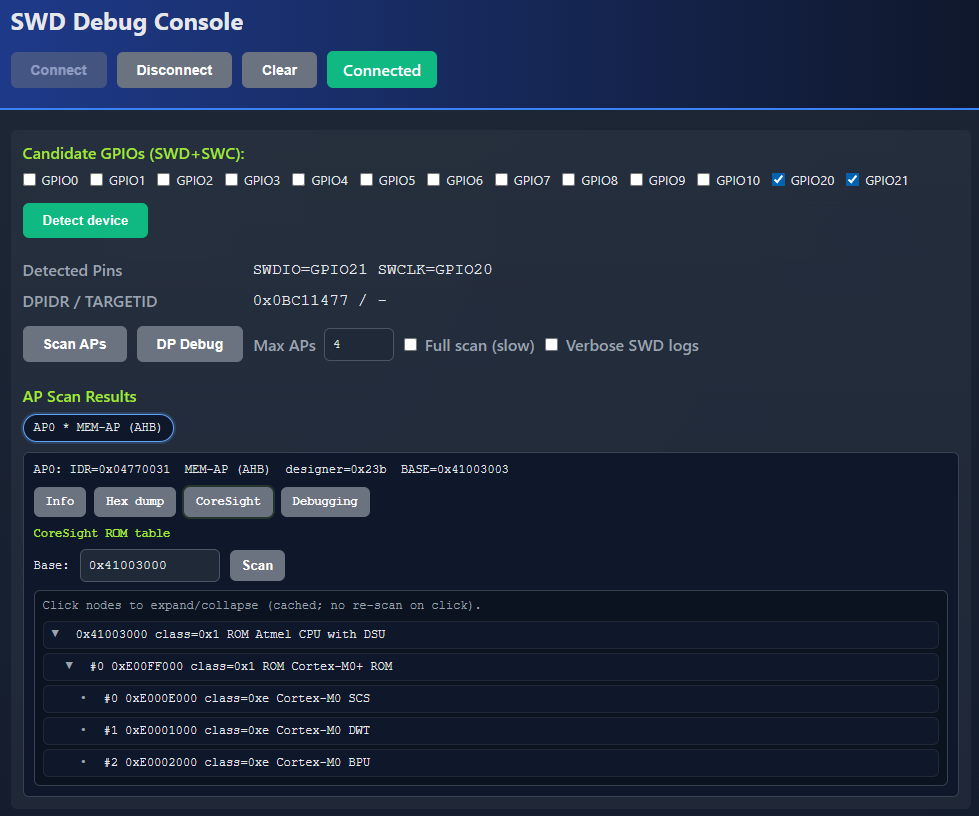Turn on Verbose SWD logs

551,345
